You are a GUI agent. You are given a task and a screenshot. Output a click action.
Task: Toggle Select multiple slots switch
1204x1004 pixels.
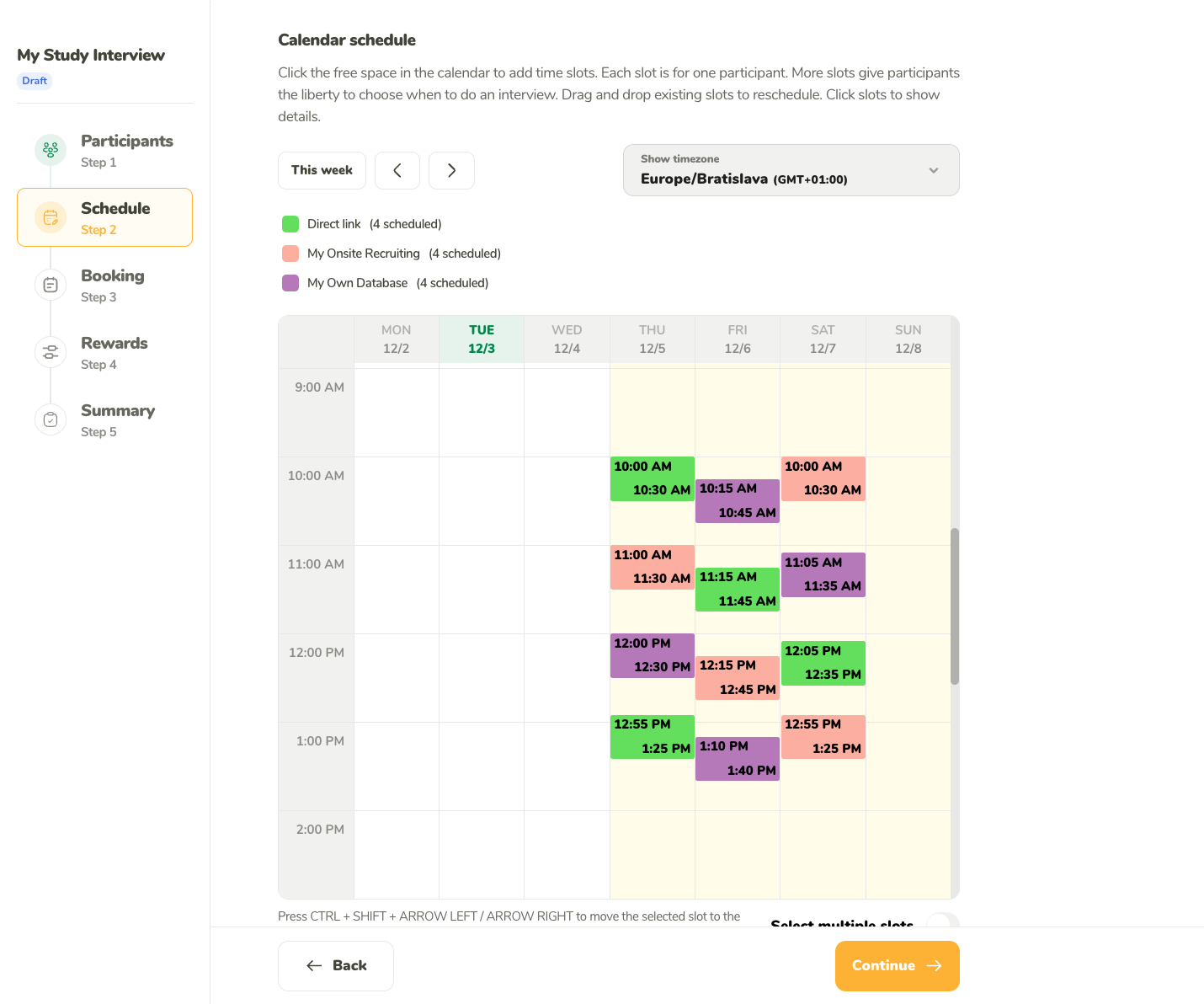[x=942, y=921]
